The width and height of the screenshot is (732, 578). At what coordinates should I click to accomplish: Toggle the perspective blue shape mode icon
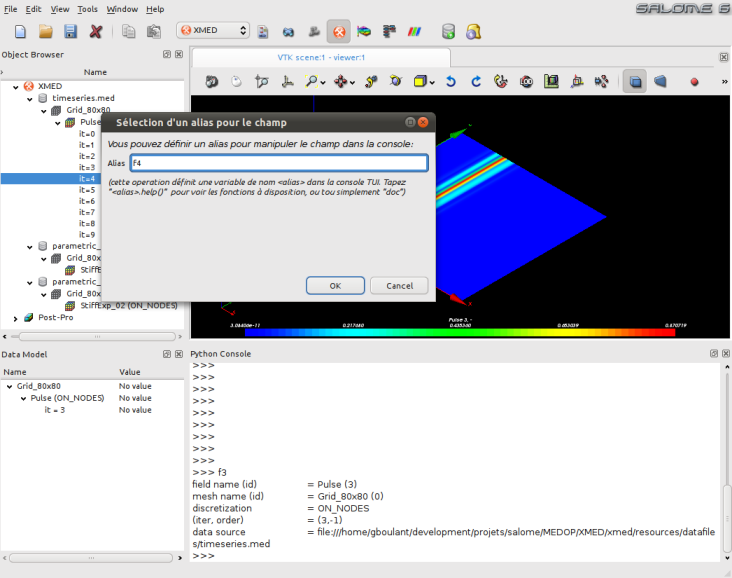pyautogui.click(x=660, y=82)
